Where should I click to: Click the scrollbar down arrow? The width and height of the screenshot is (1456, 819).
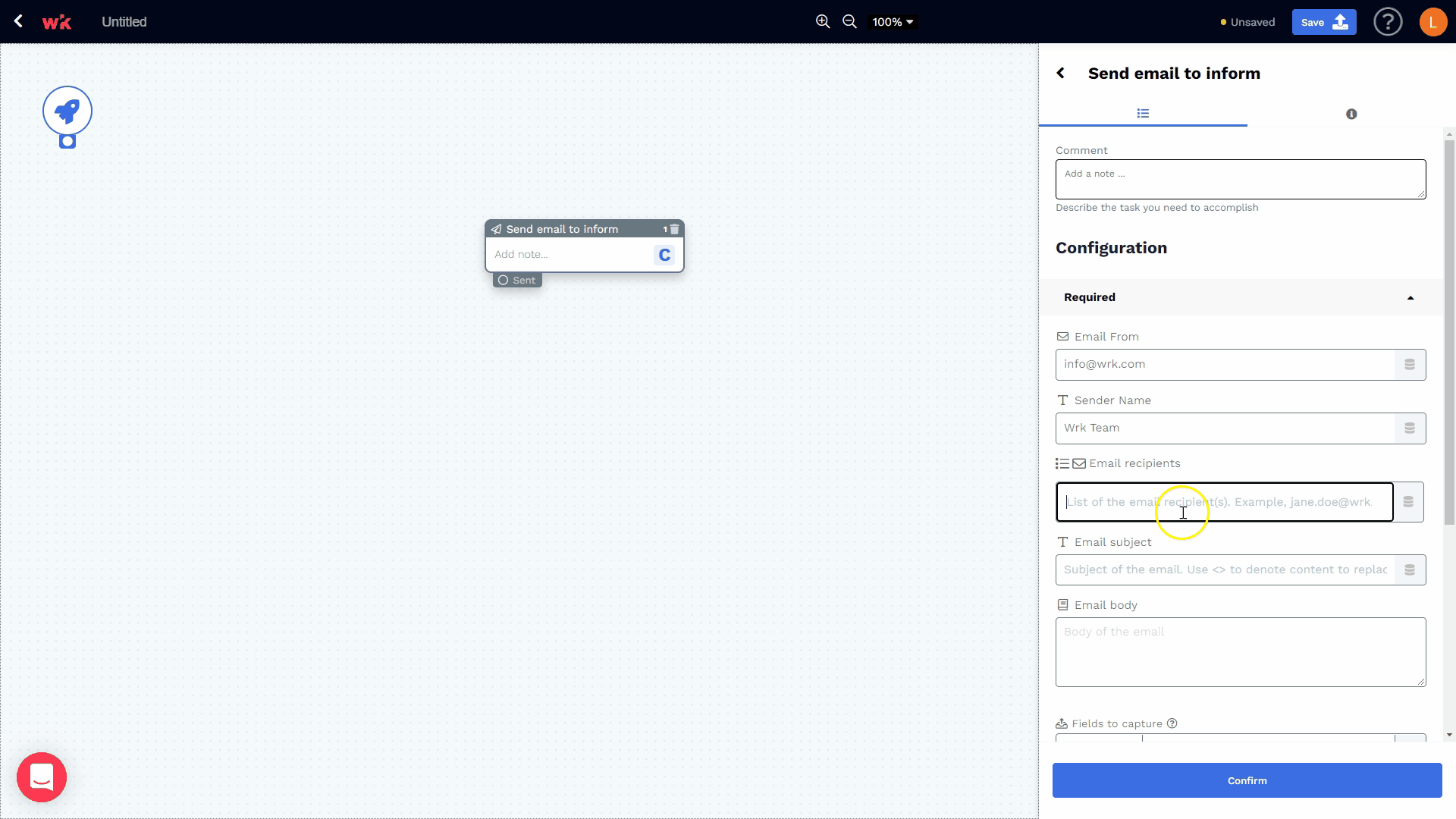coord(1450,735)
